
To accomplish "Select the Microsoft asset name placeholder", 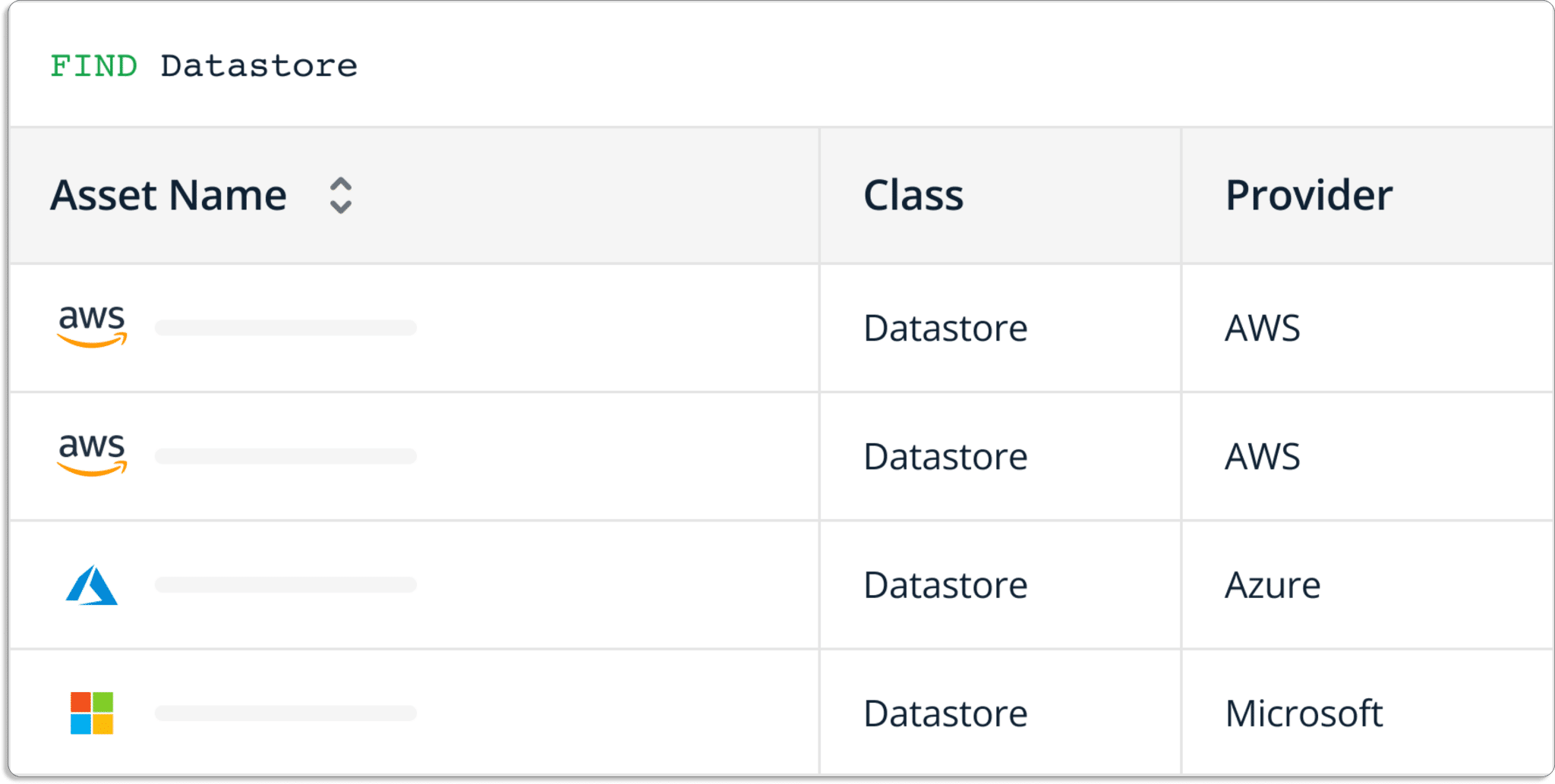I will (286, 713).
